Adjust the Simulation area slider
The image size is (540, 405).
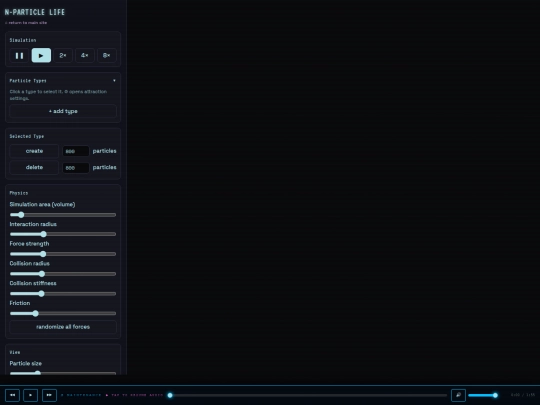point(63,215)
